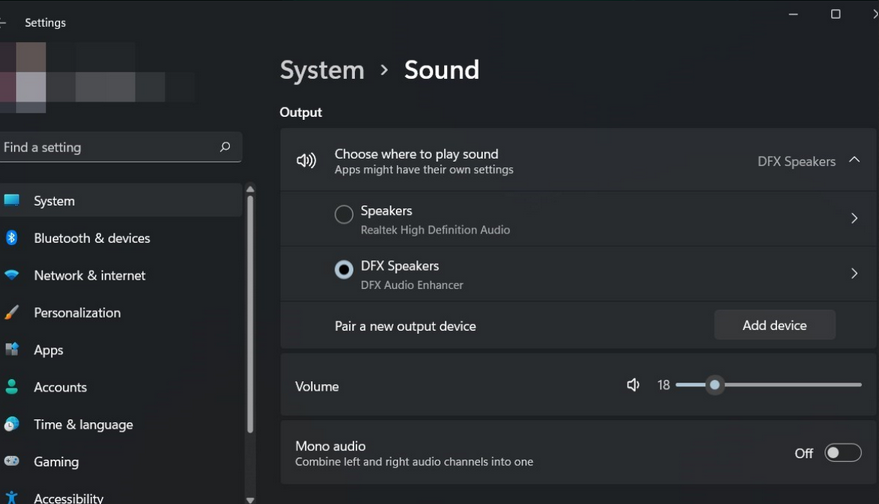Click the sidebar scroll down arrow

tap(250, 500)
